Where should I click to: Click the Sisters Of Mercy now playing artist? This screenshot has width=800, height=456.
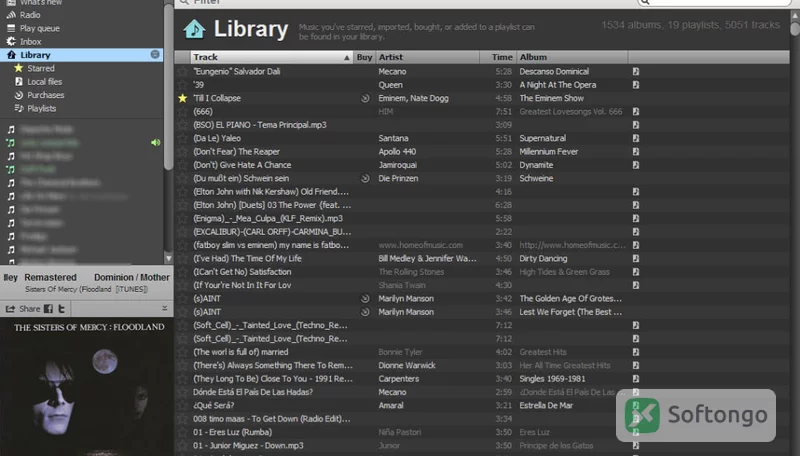(51, 289)
